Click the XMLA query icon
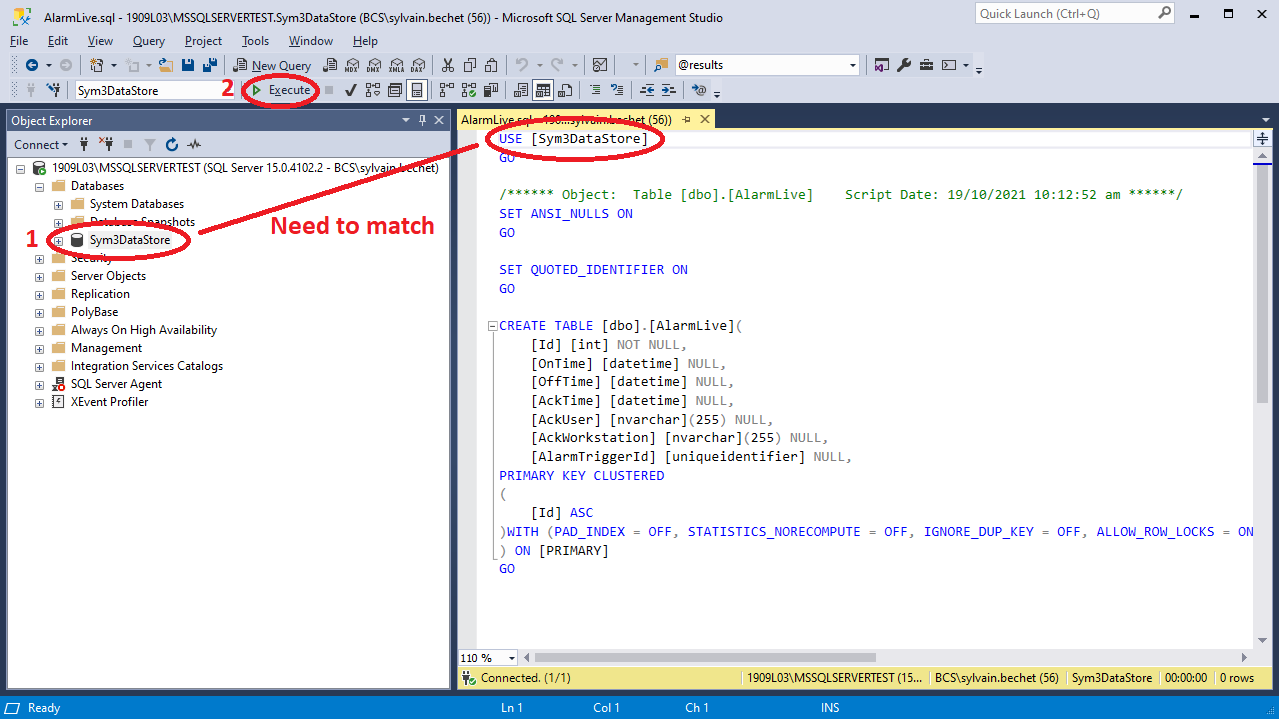The height and width of the screenshot is (719, 1279). [396, 65]
